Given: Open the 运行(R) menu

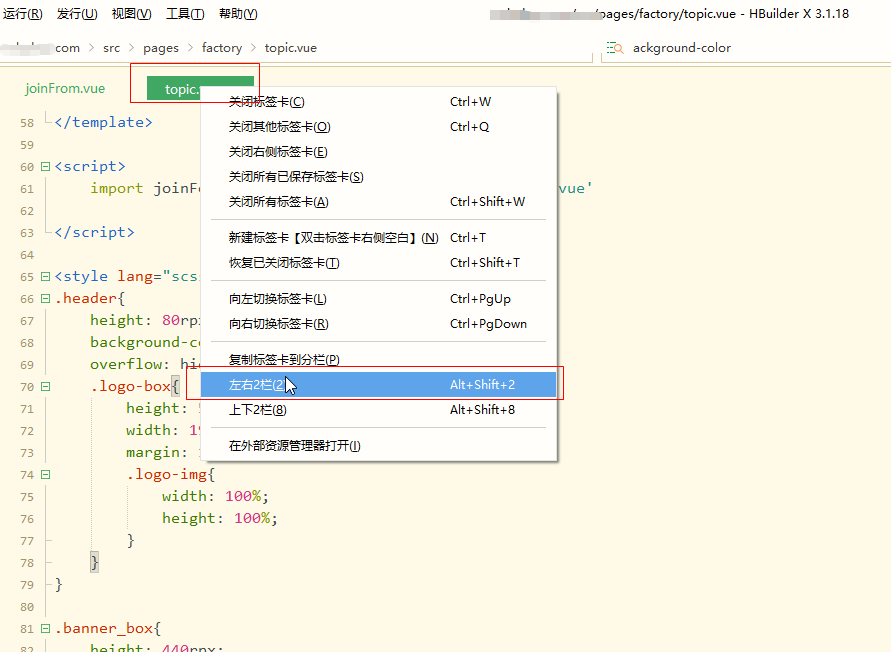Looking at the screenshot, I should [x=22, y=14].
